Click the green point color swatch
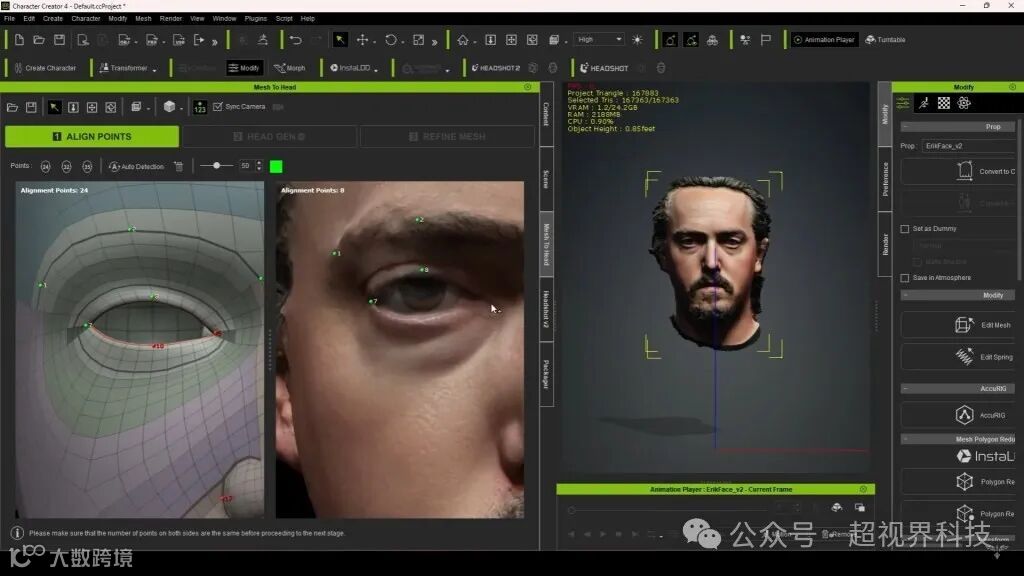 tap(276, 167)
